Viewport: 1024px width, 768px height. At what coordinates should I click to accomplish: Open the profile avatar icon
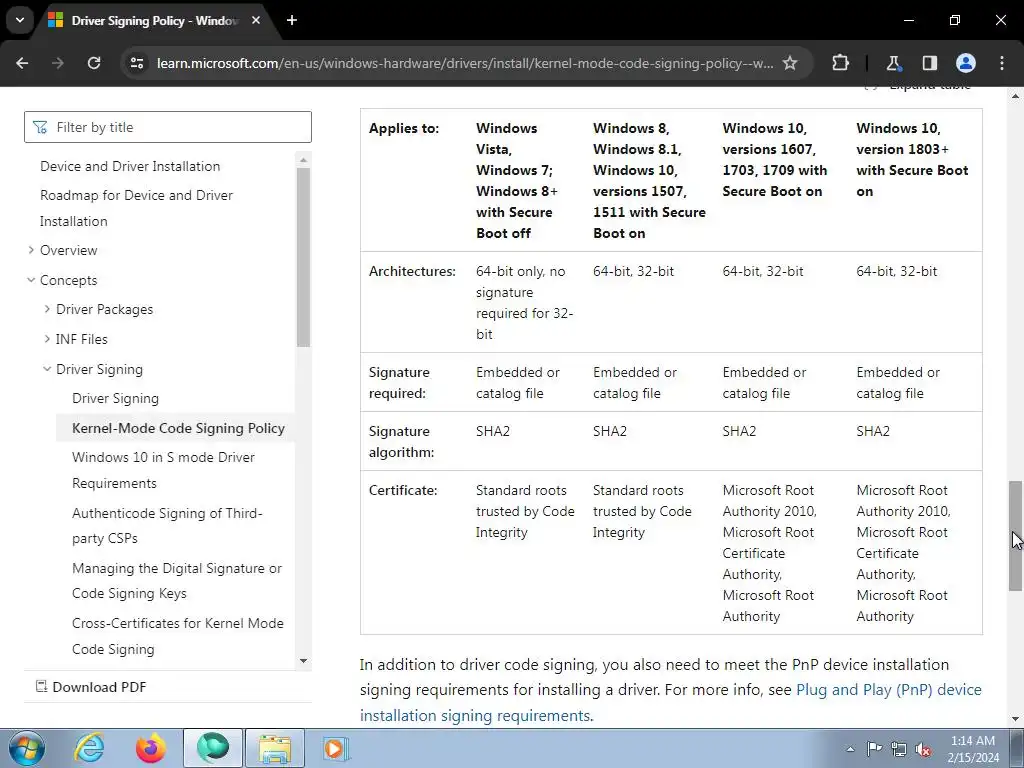(x=966, y=63)
